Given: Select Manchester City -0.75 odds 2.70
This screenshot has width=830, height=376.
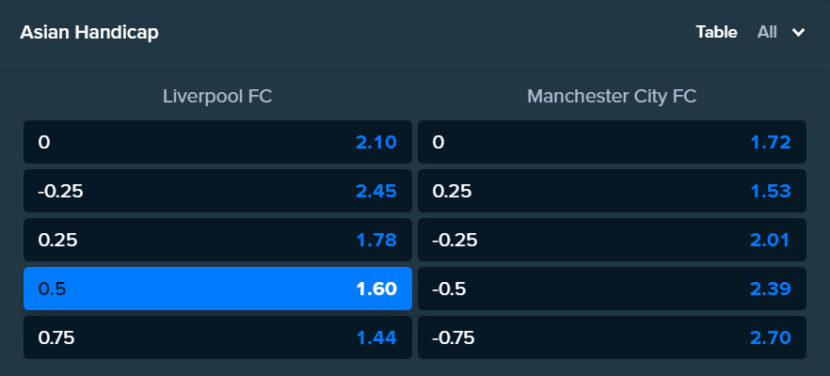Looking at the screenshot, I should point(612,337).
